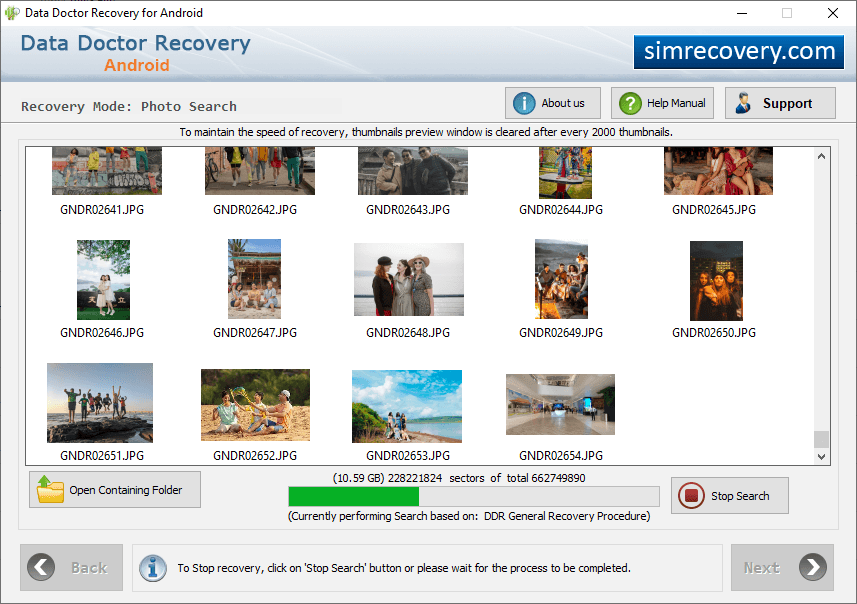Stop the ongoing photo search

730,495
